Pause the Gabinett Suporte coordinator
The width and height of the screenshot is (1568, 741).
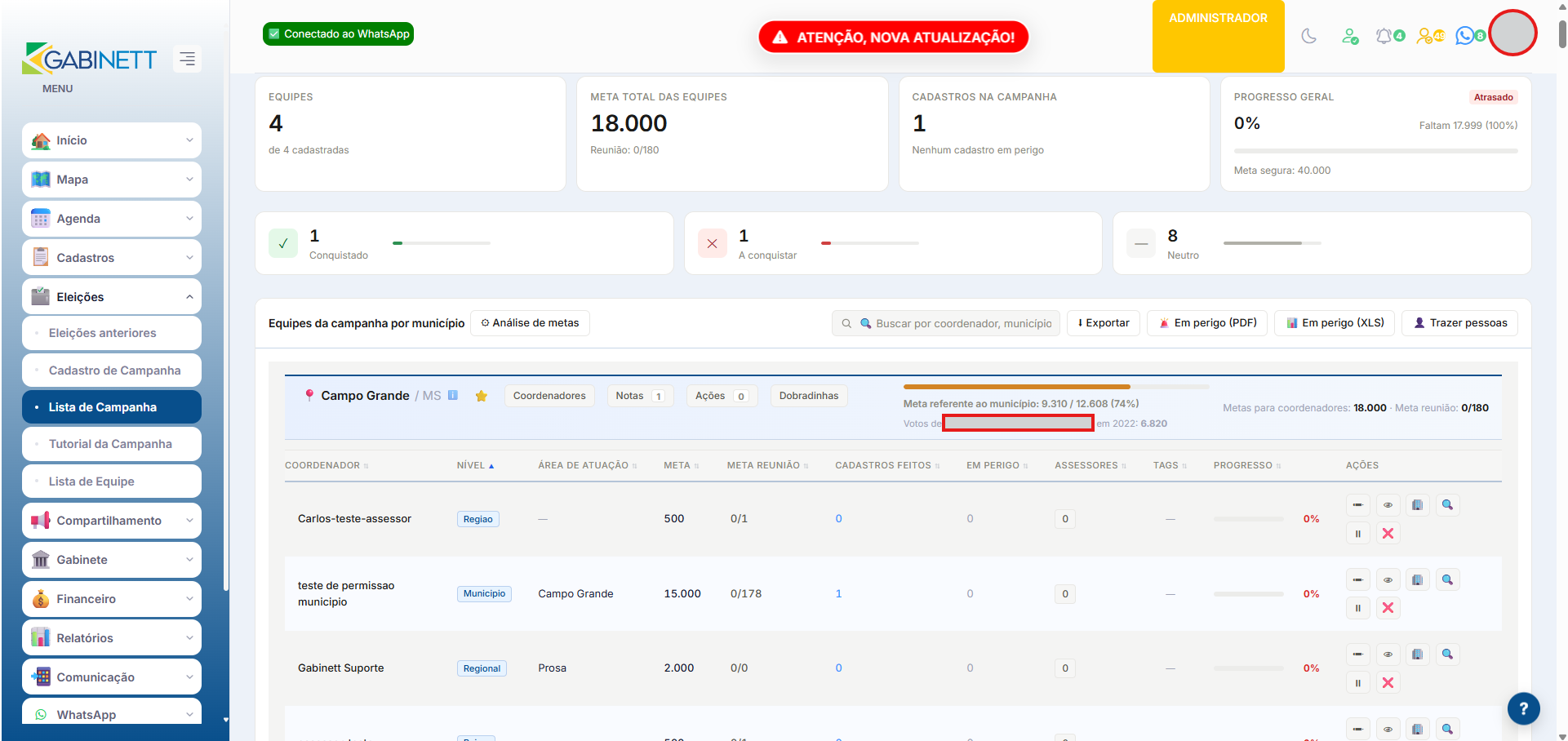tap(1358, 683)
